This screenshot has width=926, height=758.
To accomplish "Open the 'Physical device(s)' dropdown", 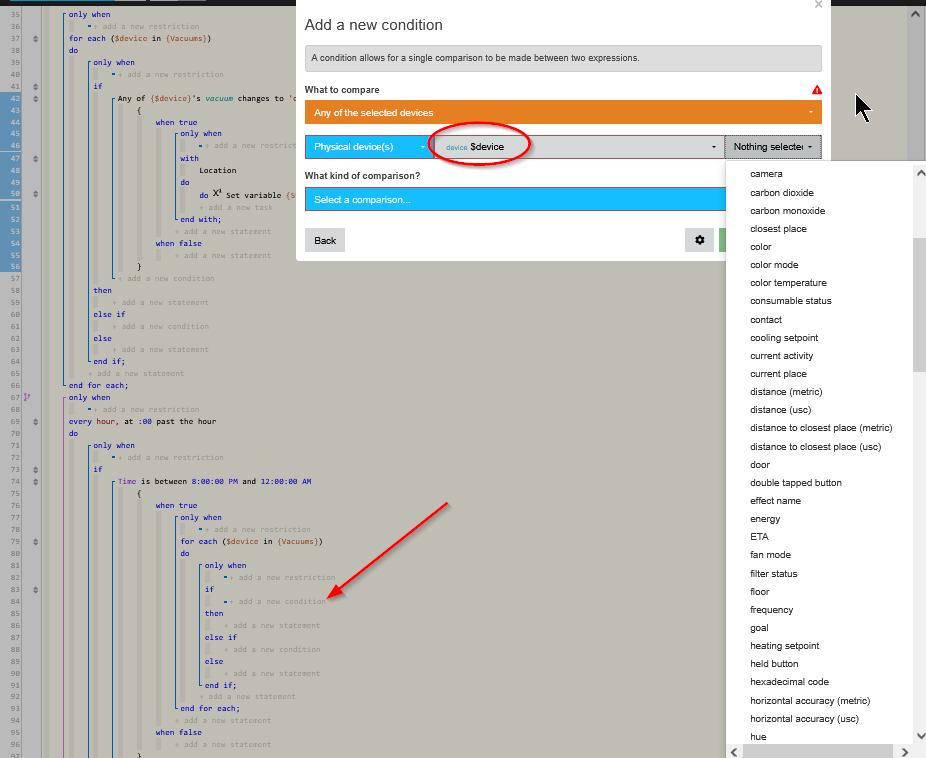I will click(x=369, y=147).
